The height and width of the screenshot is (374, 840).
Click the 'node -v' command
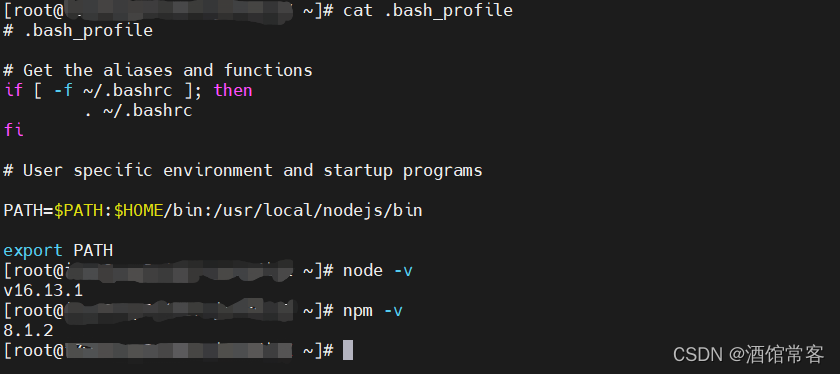coord(378,271)
